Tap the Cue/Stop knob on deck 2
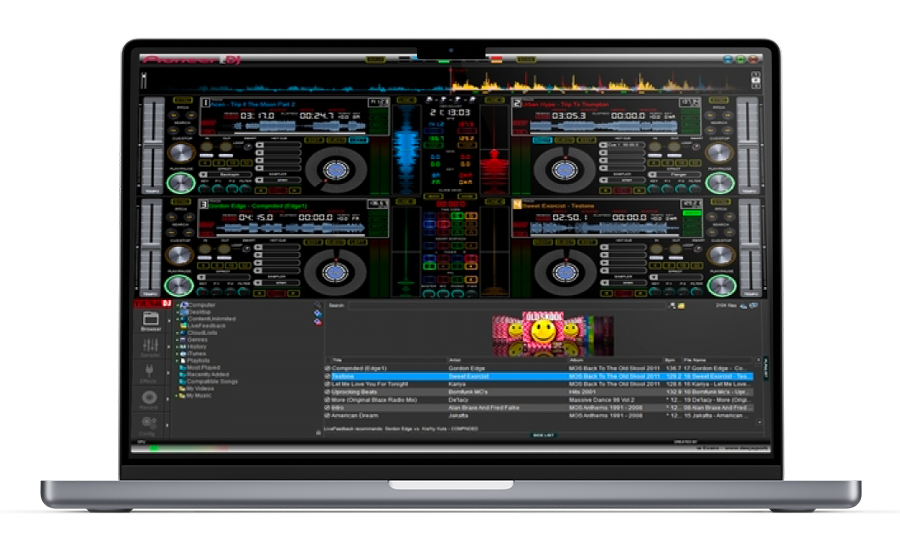This screenshot has height=545, width=900. pyautogui.click(x=719, y=153)
